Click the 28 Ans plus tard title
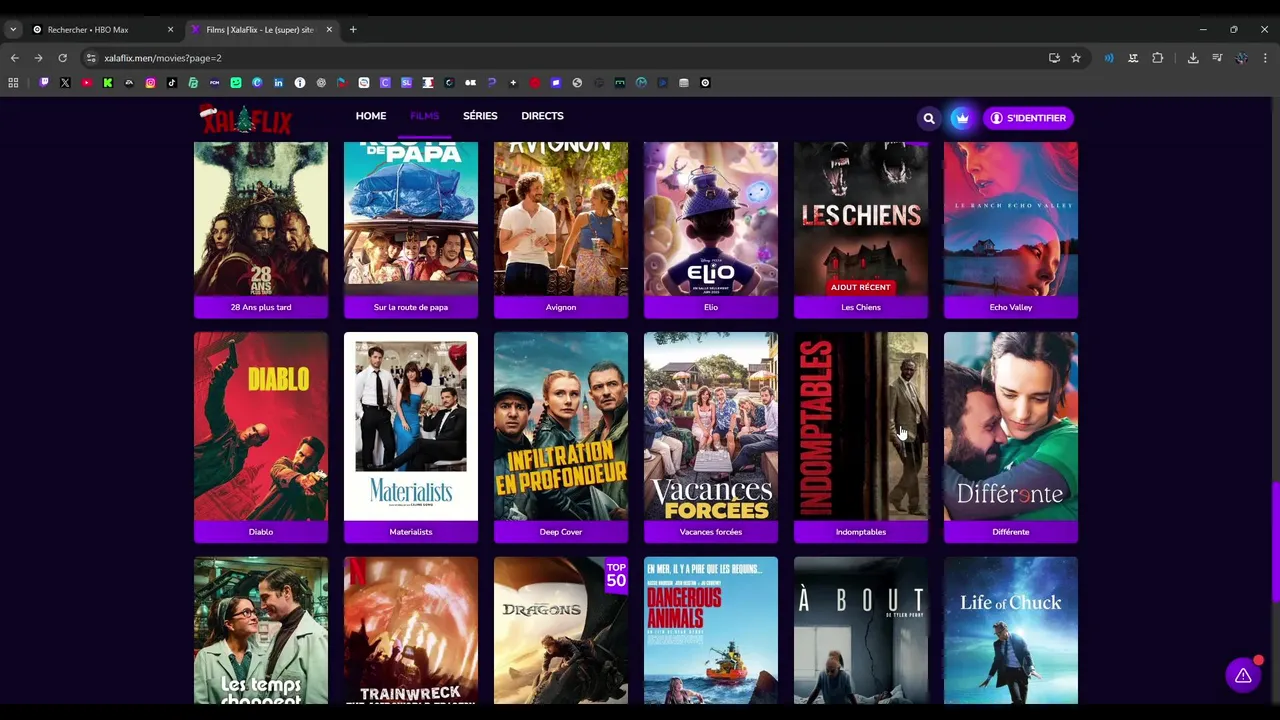The width and height of the screenshot is (1280, 720). tap(261, 307)
